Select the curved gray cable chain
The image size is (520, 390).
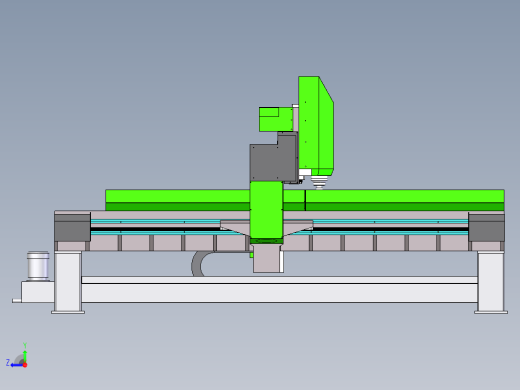pyautogui.click(x=198, y=263)
